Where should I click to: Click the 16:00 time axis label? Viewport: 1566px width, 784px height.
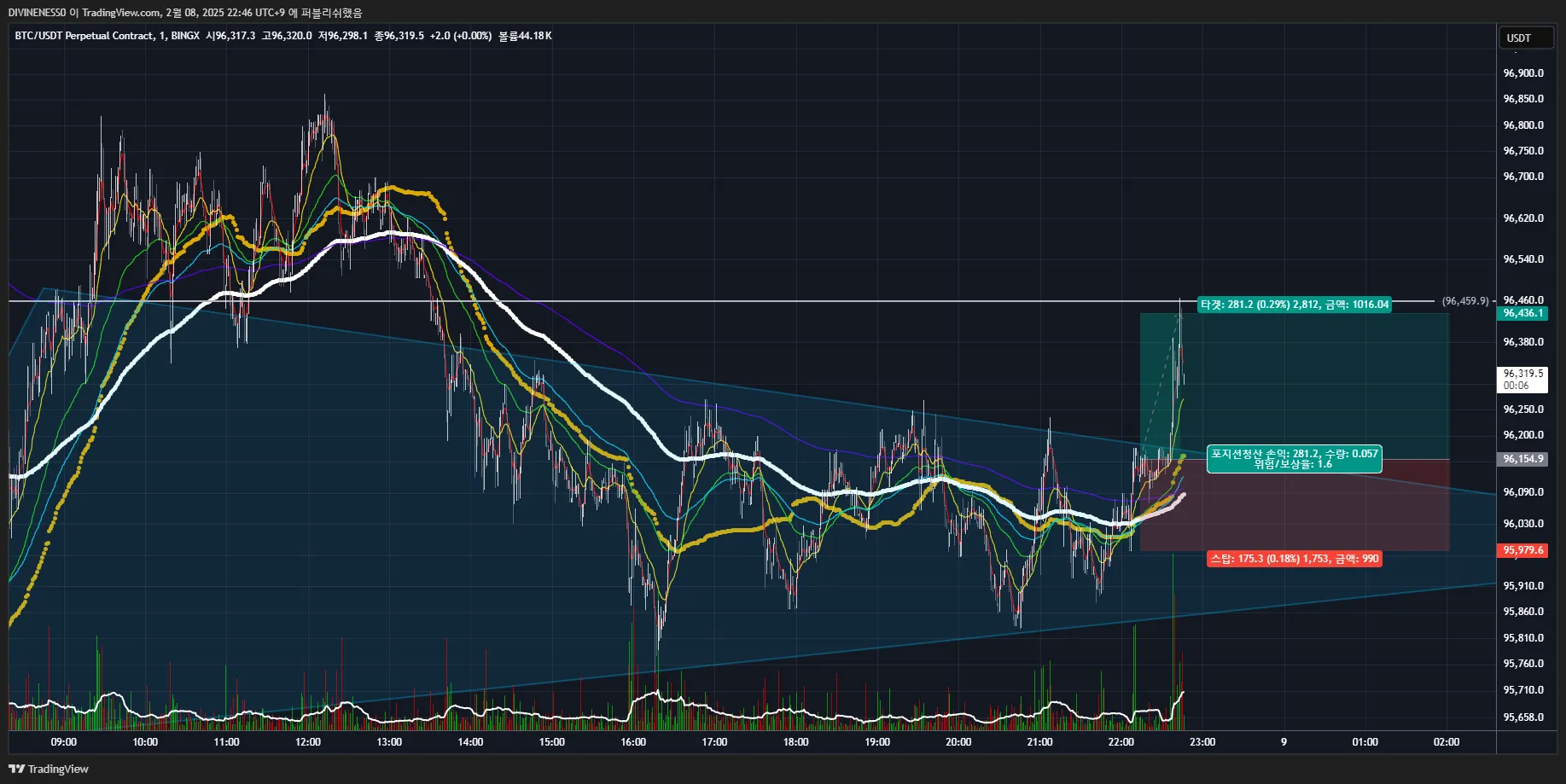(633, 742)
